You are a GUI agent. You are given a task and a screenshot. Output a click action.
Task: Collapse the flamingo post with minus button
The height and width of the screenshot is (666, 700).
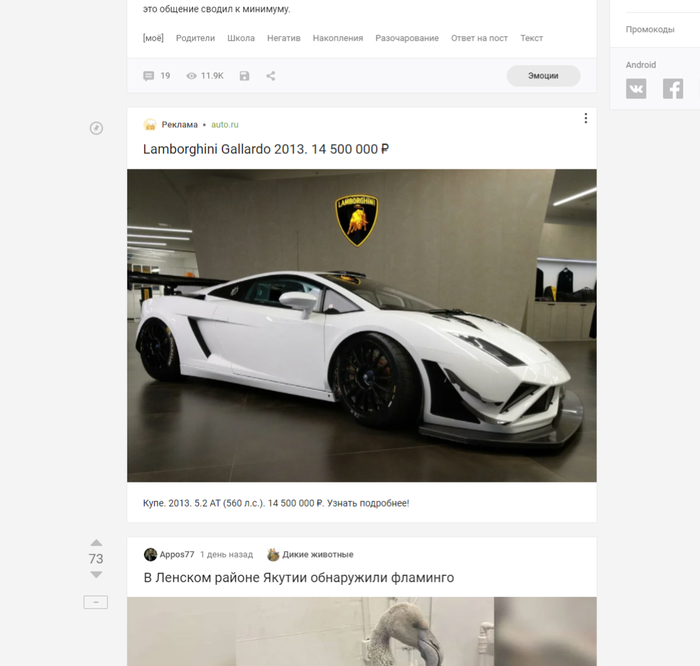point(96,602)
